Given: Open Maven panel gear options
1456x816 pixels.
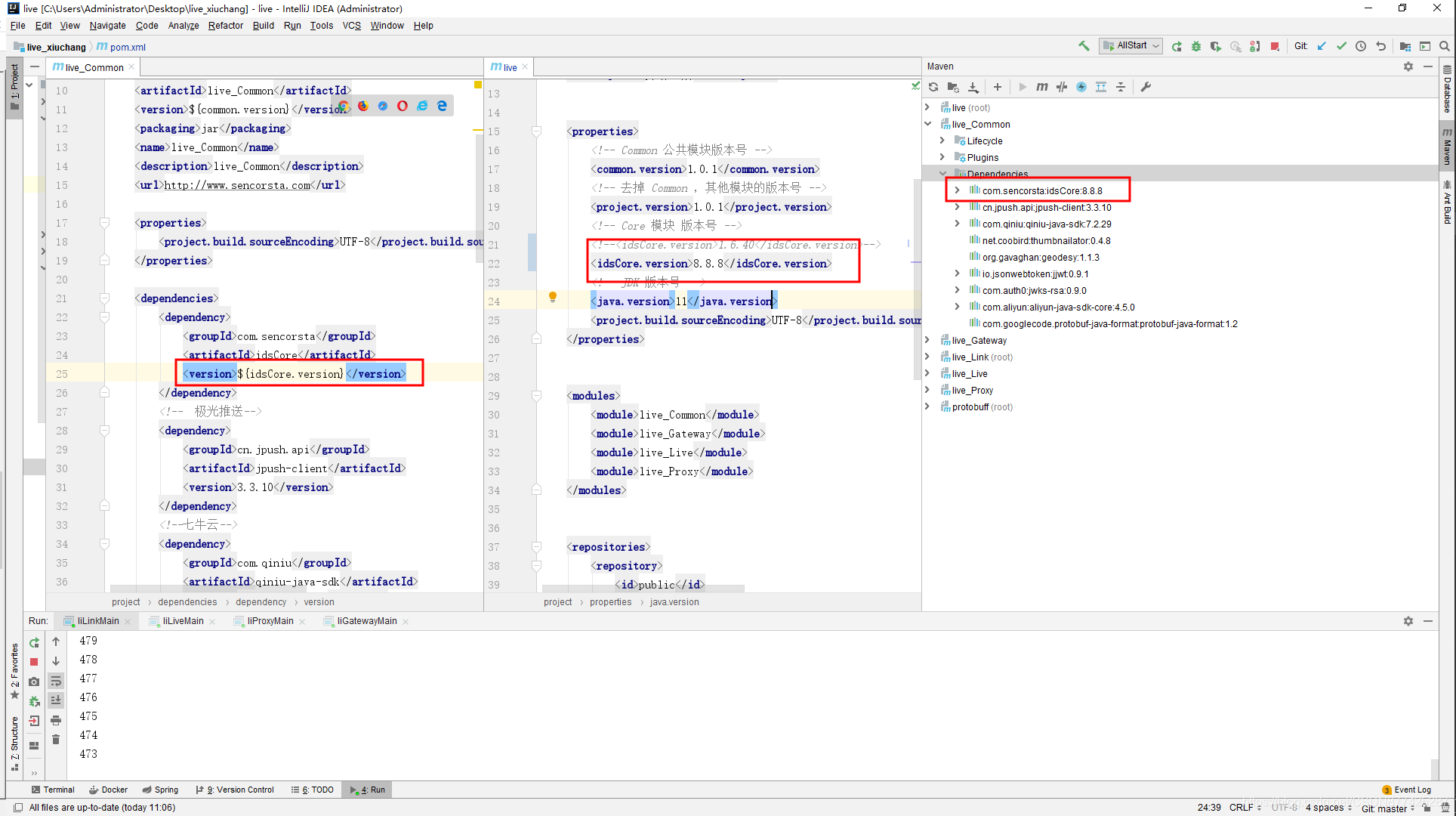Looking at the screenshot, I should pos(1408,66).
